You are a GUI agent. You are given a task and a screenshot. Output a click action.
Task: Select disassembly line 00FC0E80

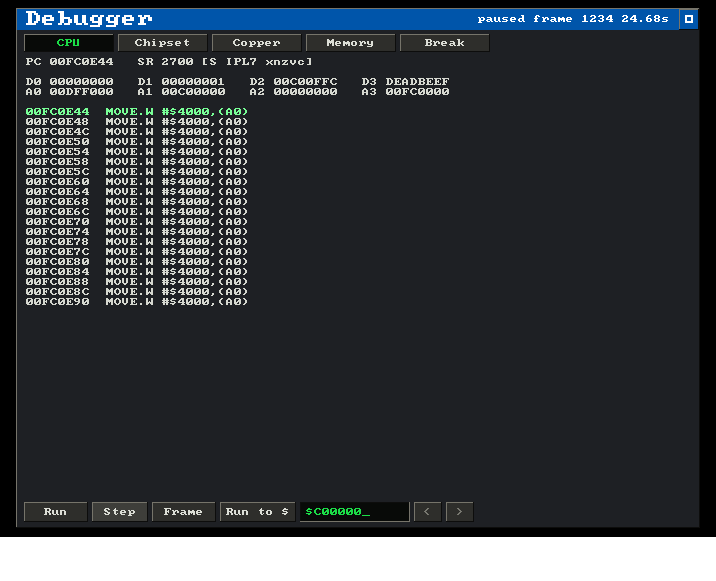pyautogui.click(x=137, y=262)
